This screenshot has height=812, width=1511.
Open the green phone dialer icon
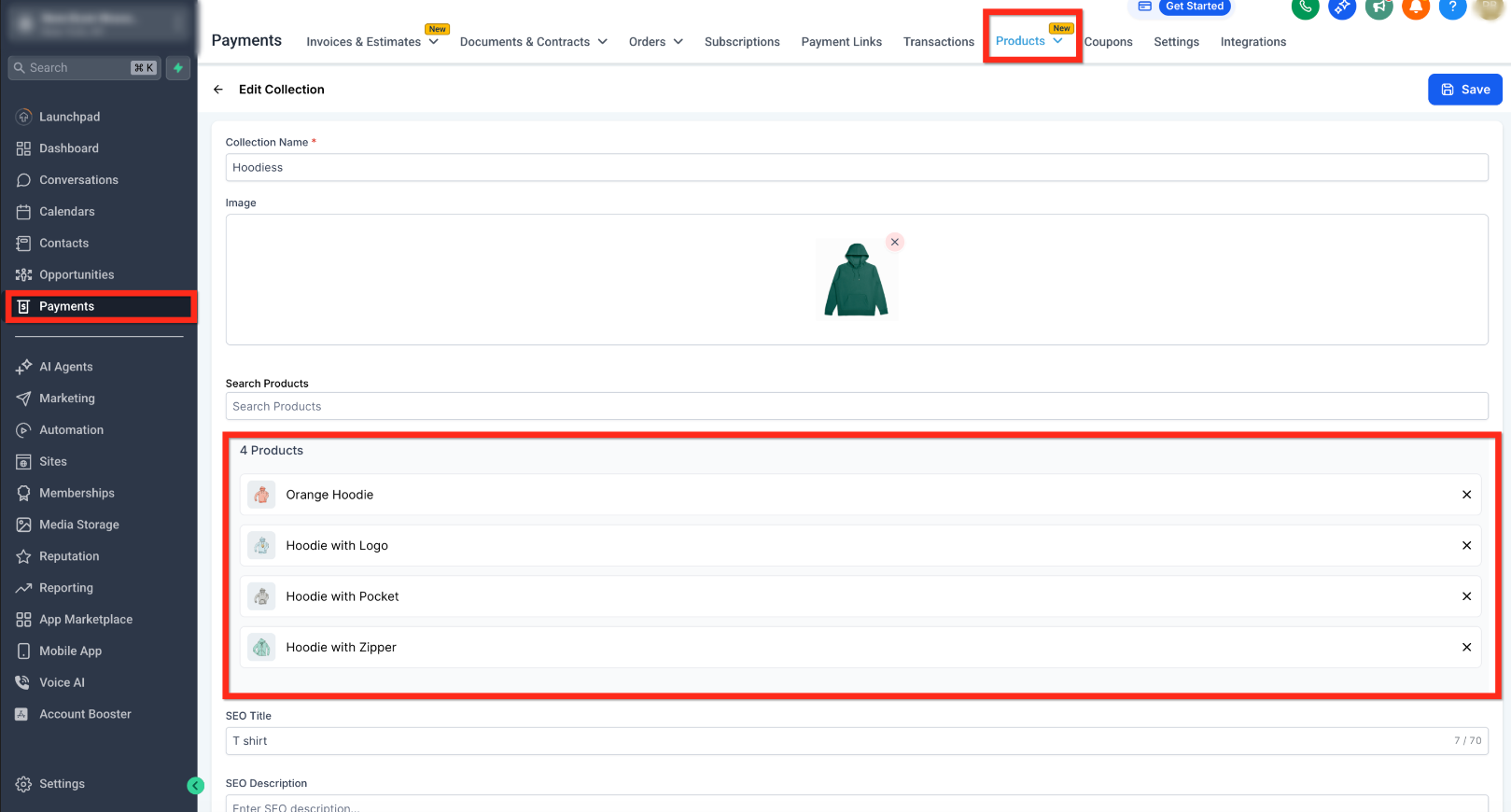click(1305, 7)
